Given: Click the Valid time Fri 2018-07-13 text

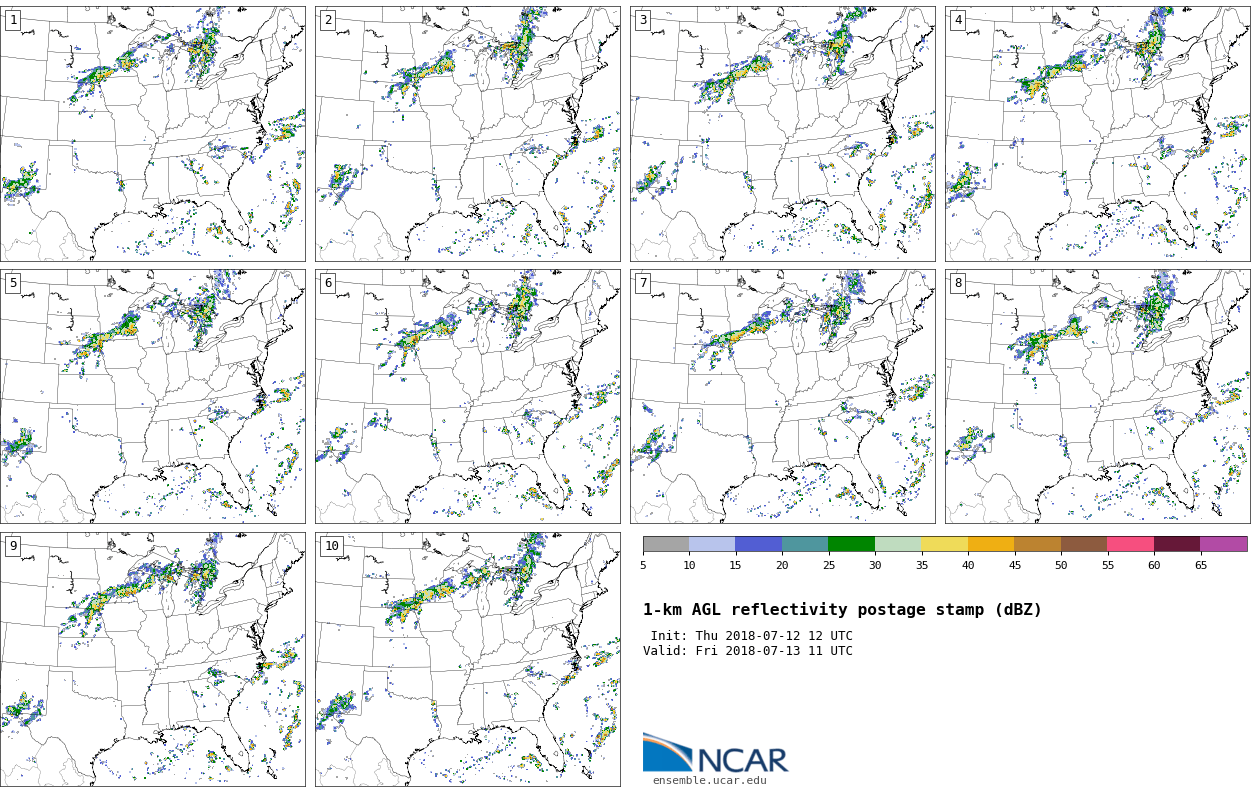Looking at the screenshot, I should [x=747, y=651].
